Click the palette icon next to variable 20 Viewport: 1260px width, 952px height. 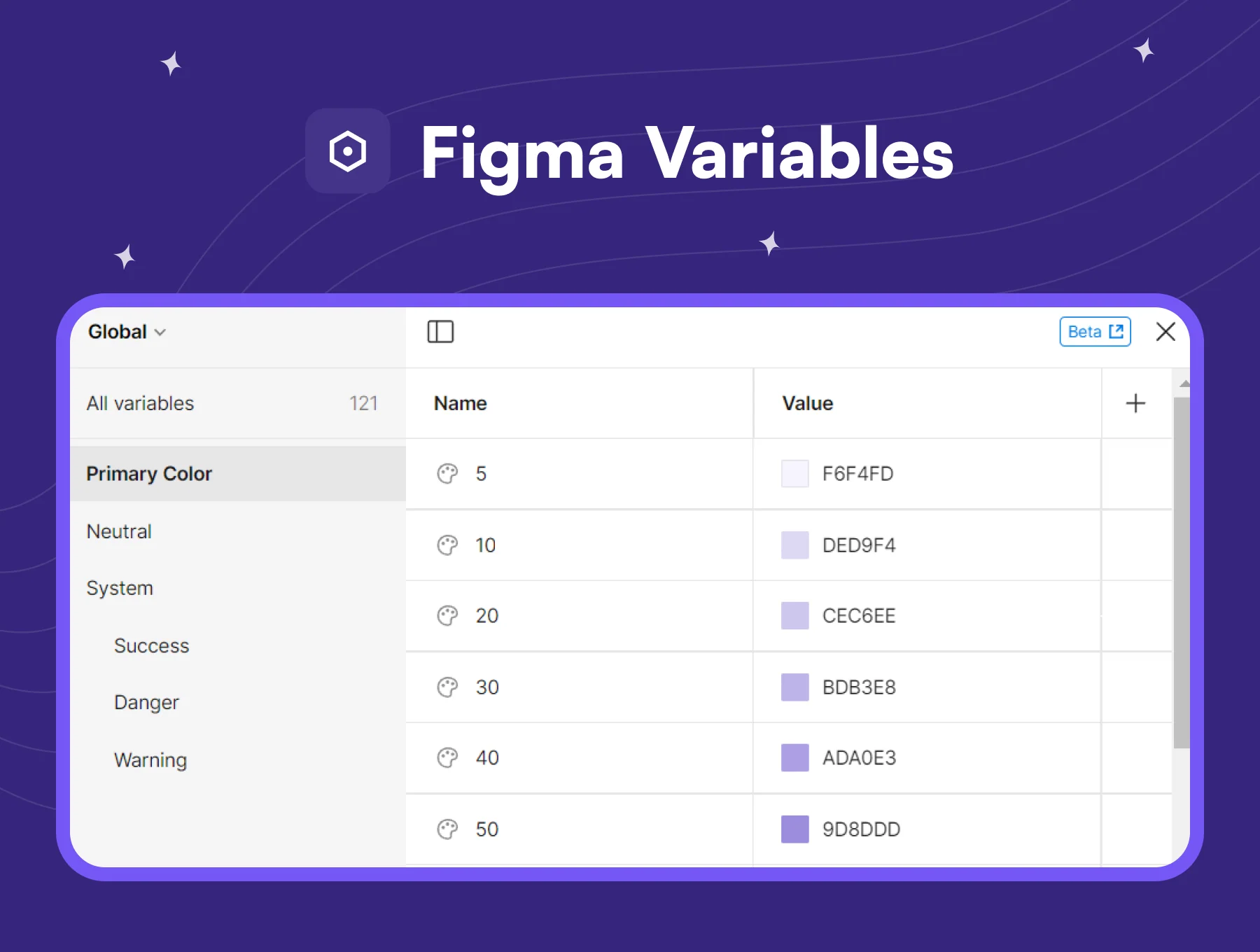447,616
